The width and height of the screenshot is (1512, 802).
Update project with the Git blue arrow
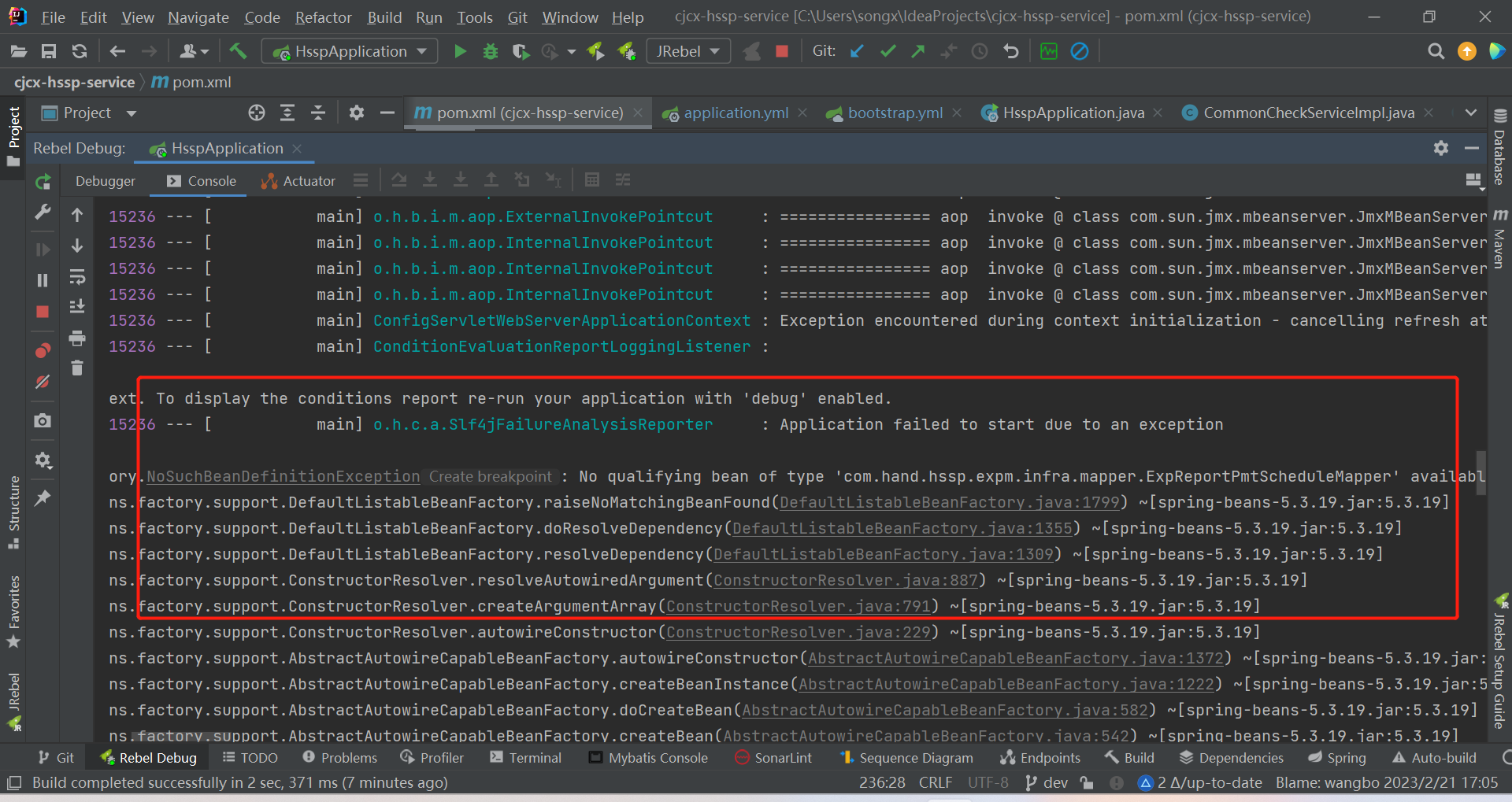(x=857, y=51)
